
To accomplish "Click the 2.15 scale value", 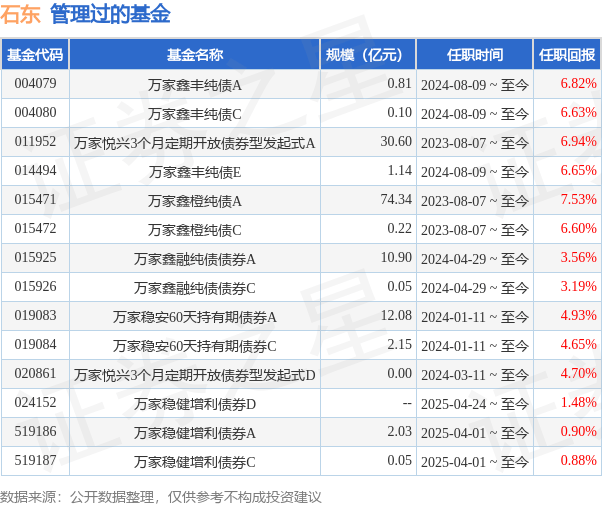I will 399,344.
